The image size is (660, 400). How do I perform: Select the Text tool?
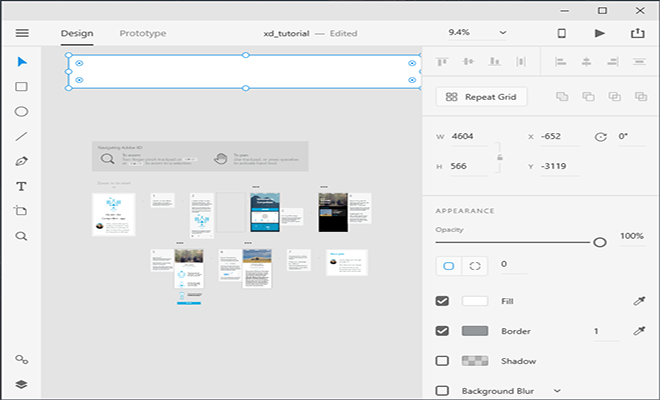click(x=21, y=187)
